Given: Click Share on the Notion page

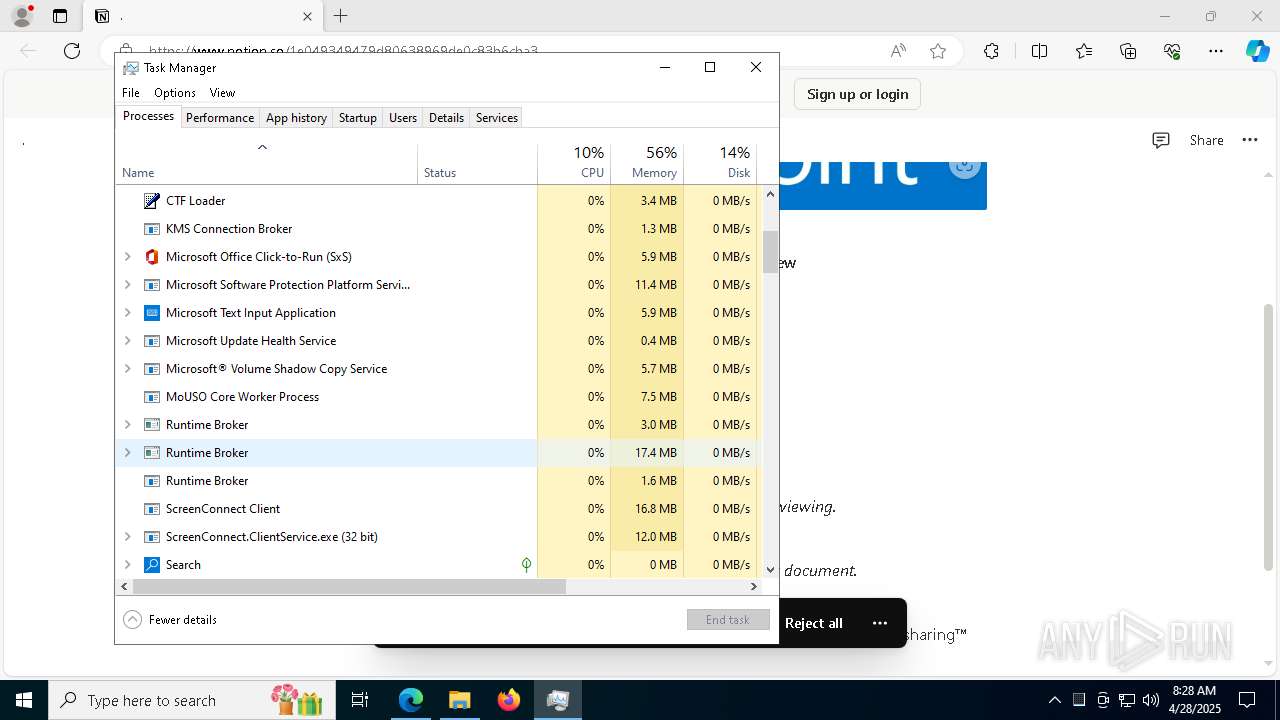Looking at the screenshot, I should [x=1206, y=140].
